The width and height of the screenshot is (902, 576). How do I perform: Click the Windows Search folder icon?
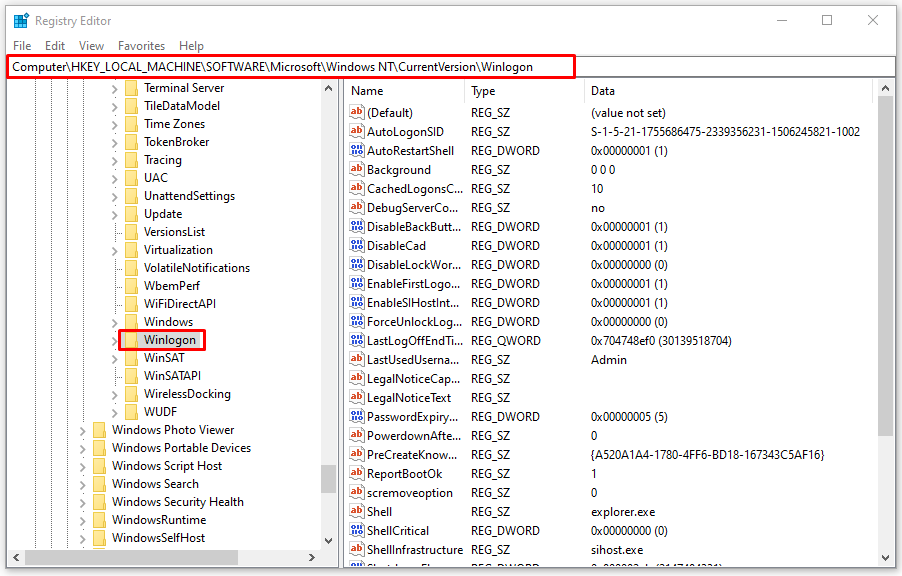(x=100, y=484)
